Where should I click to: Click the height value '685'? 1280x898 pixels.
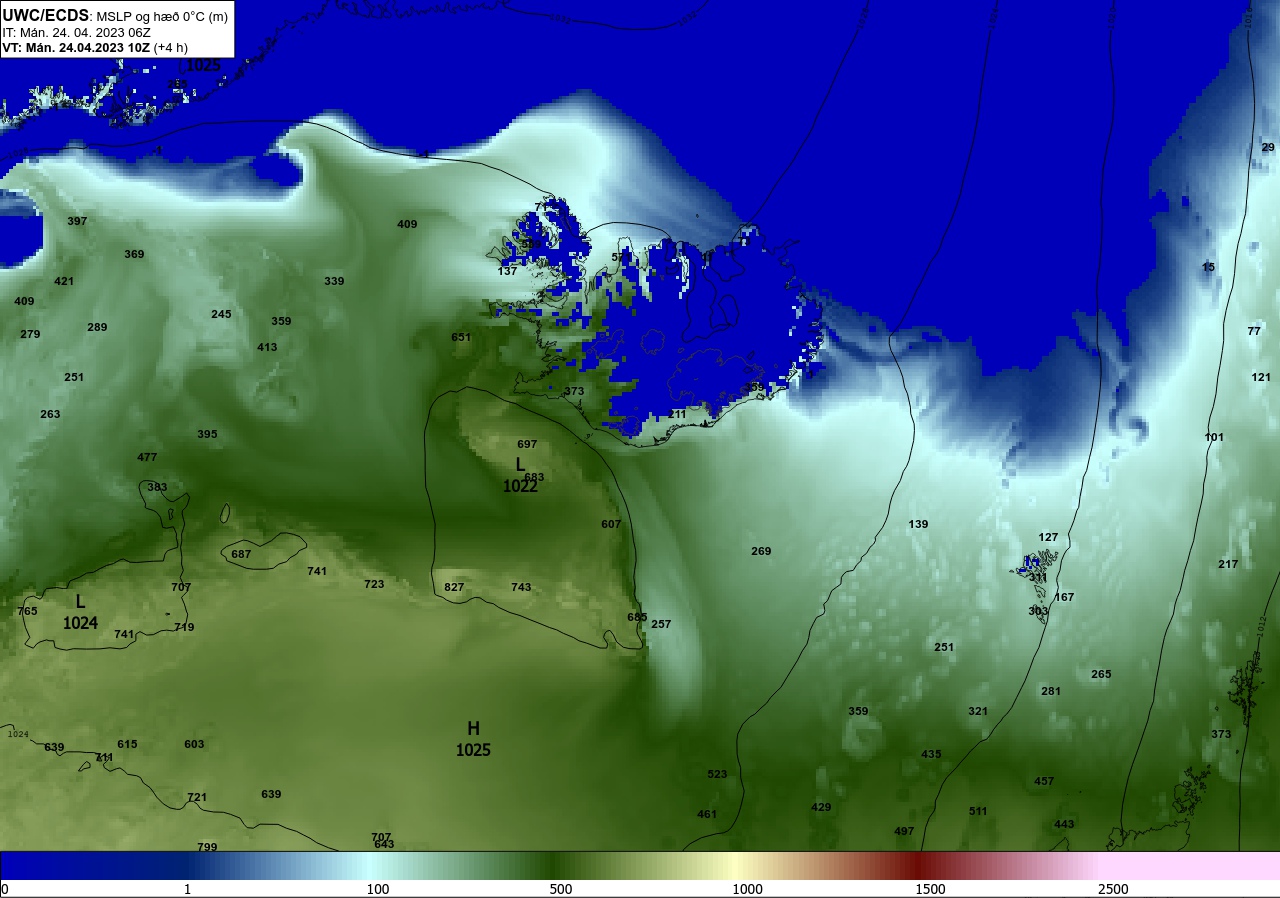coord(637,617)
